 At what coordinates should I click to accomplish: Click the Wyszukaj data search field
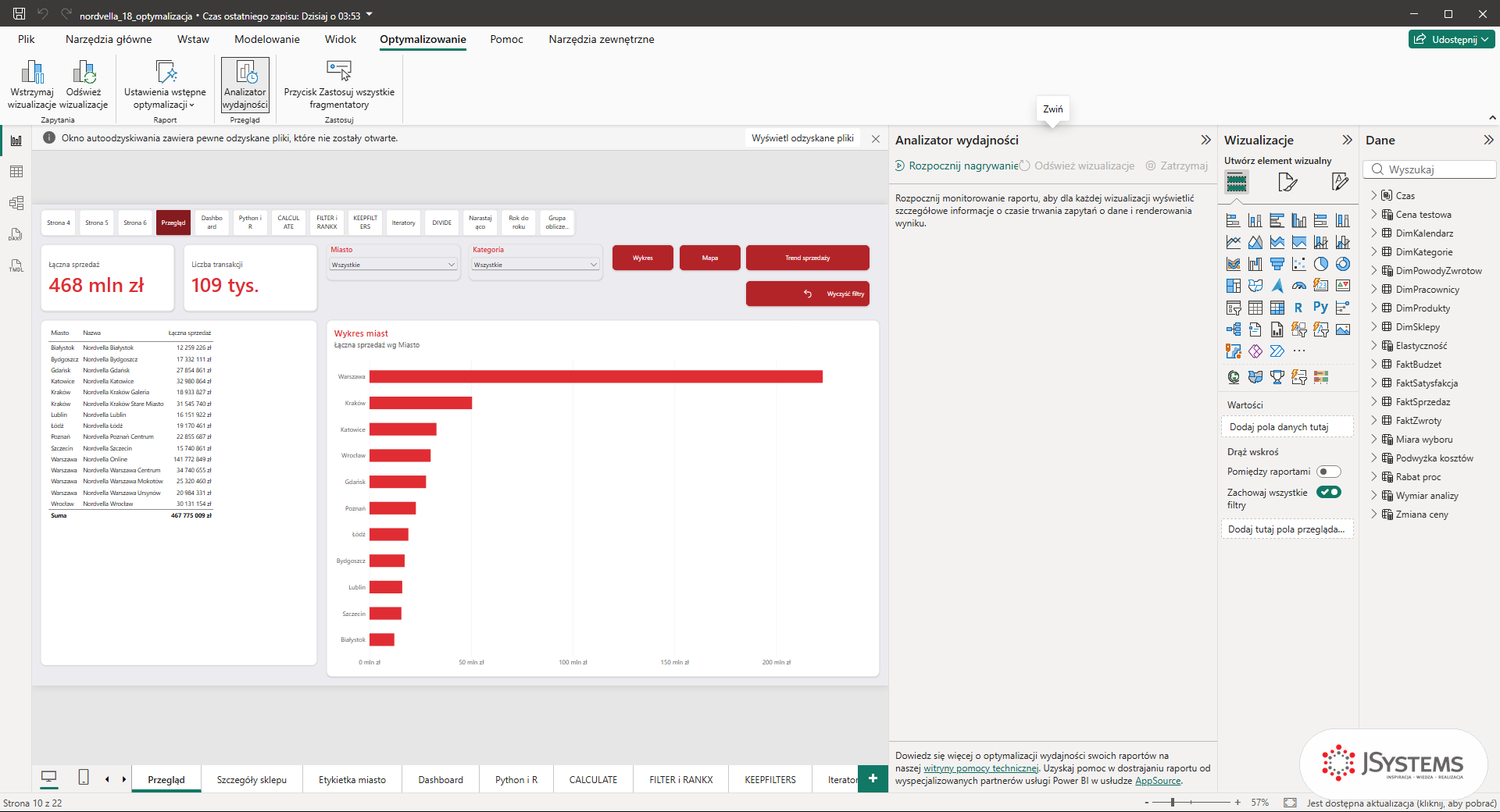point(1430,169)
